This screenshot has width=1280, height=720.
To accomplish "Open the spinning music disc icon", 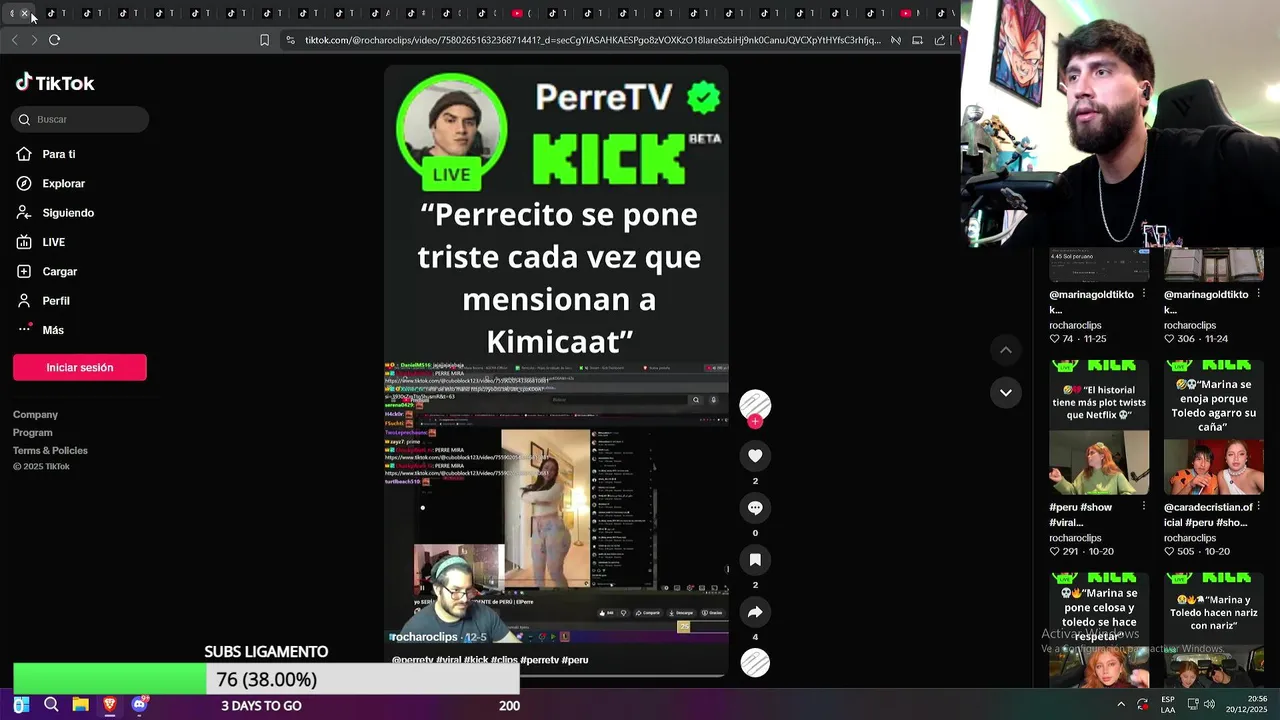I will 755,662.
